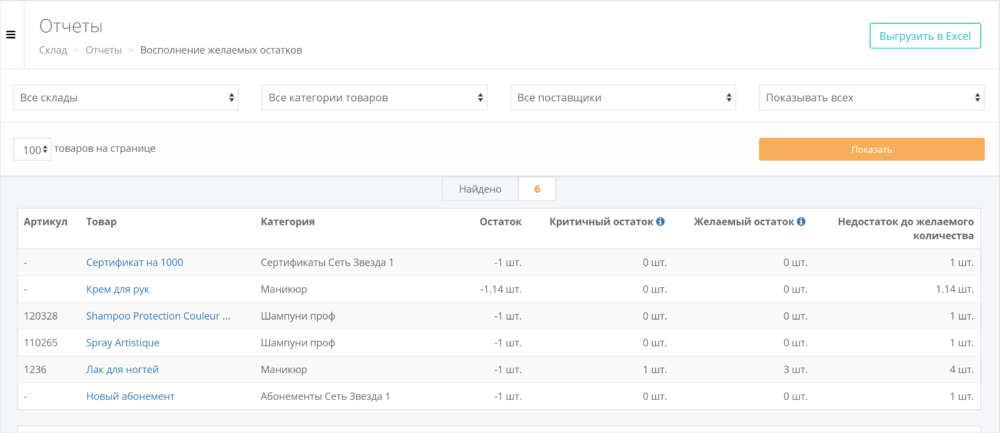Click Маникюр in Лак для ногтей row
This screenshot has width=1000, height=433.
[x=284, y=369]
